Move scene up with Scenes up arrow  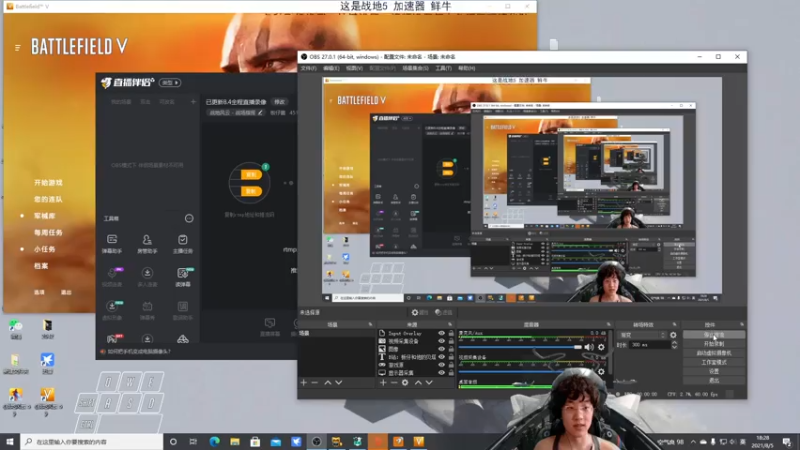[328, 382]
